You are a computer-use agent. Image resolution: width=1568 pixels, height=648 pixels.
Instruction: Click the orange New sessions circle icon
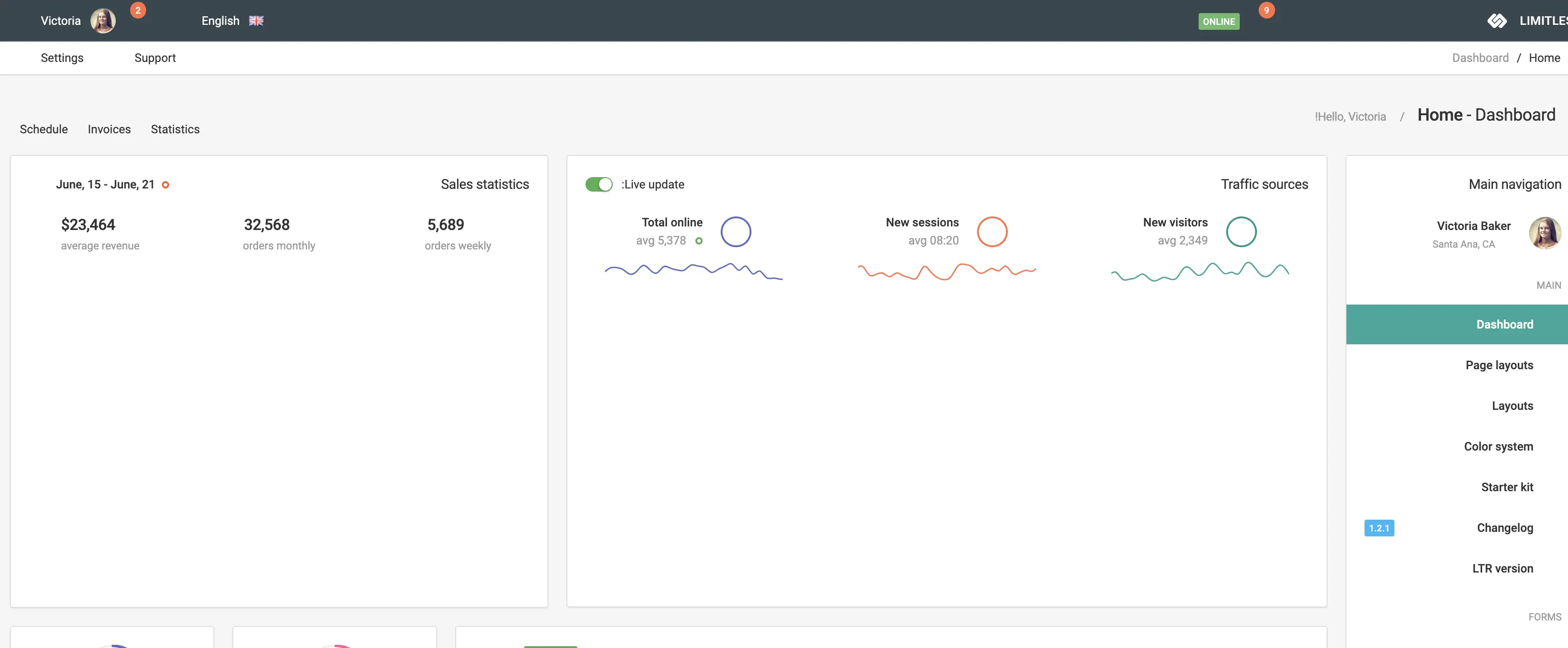992,232
